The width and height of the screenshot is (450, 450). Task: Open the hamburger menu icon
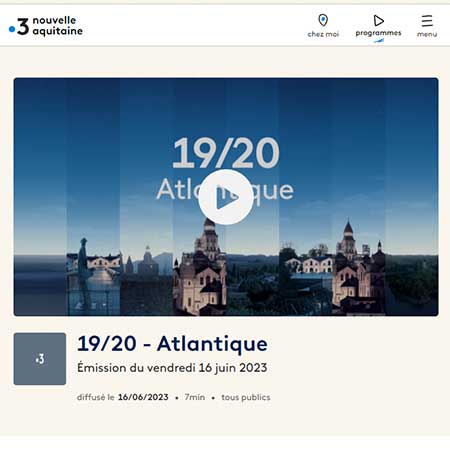427,21
